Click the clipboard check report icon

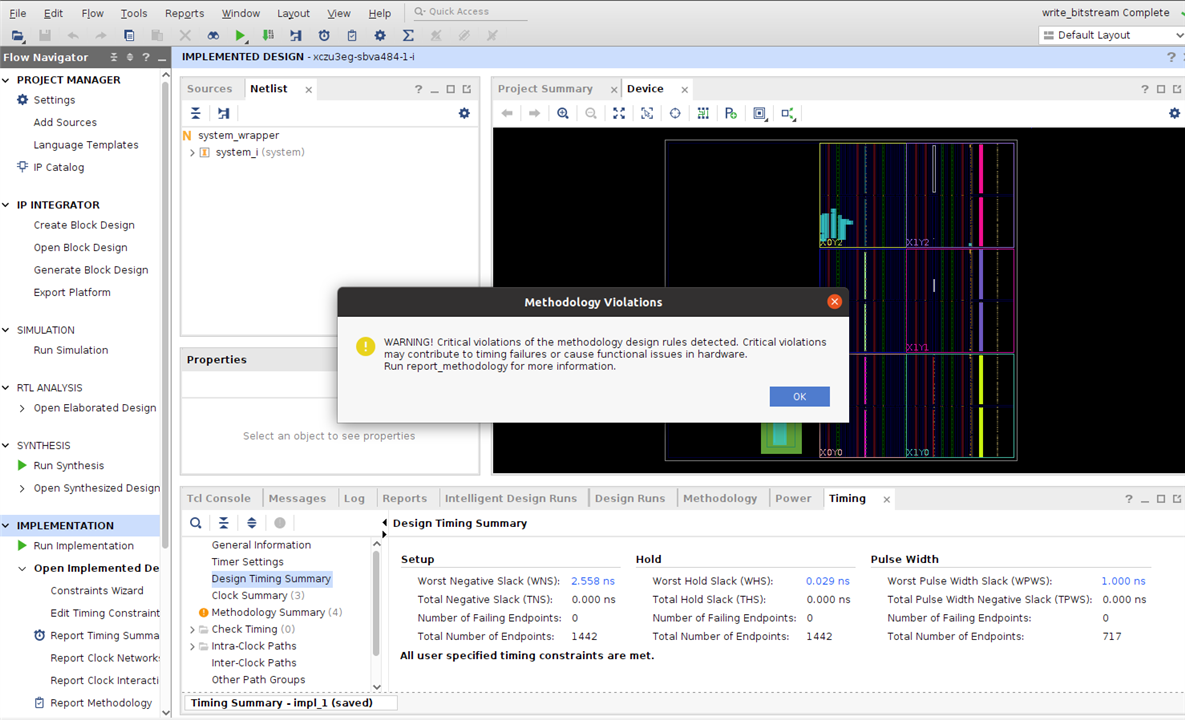[352, 36]
